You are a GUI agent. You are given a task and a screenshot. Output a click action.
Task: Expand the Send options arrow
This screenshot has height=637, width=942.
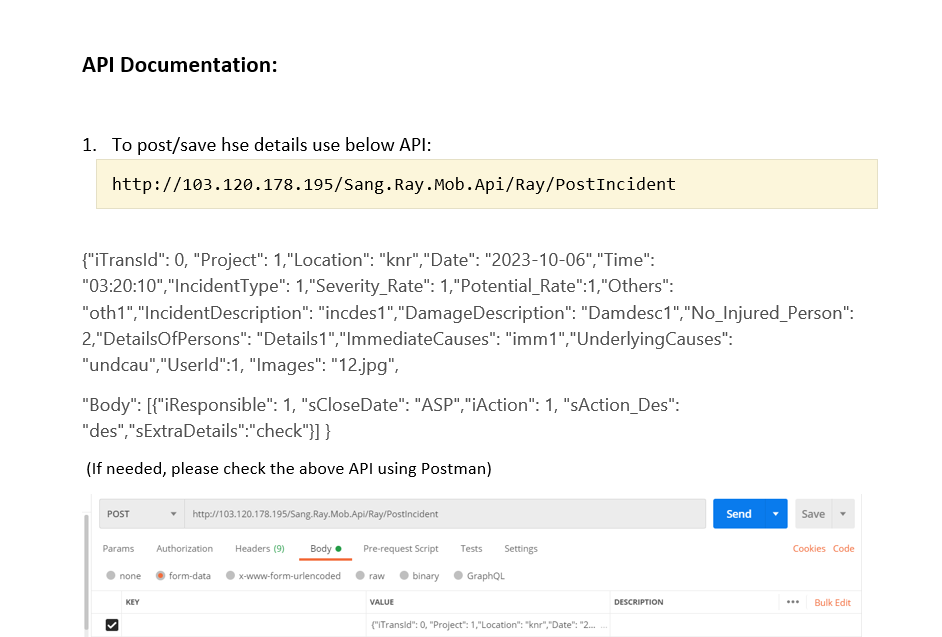click(774, 514)
